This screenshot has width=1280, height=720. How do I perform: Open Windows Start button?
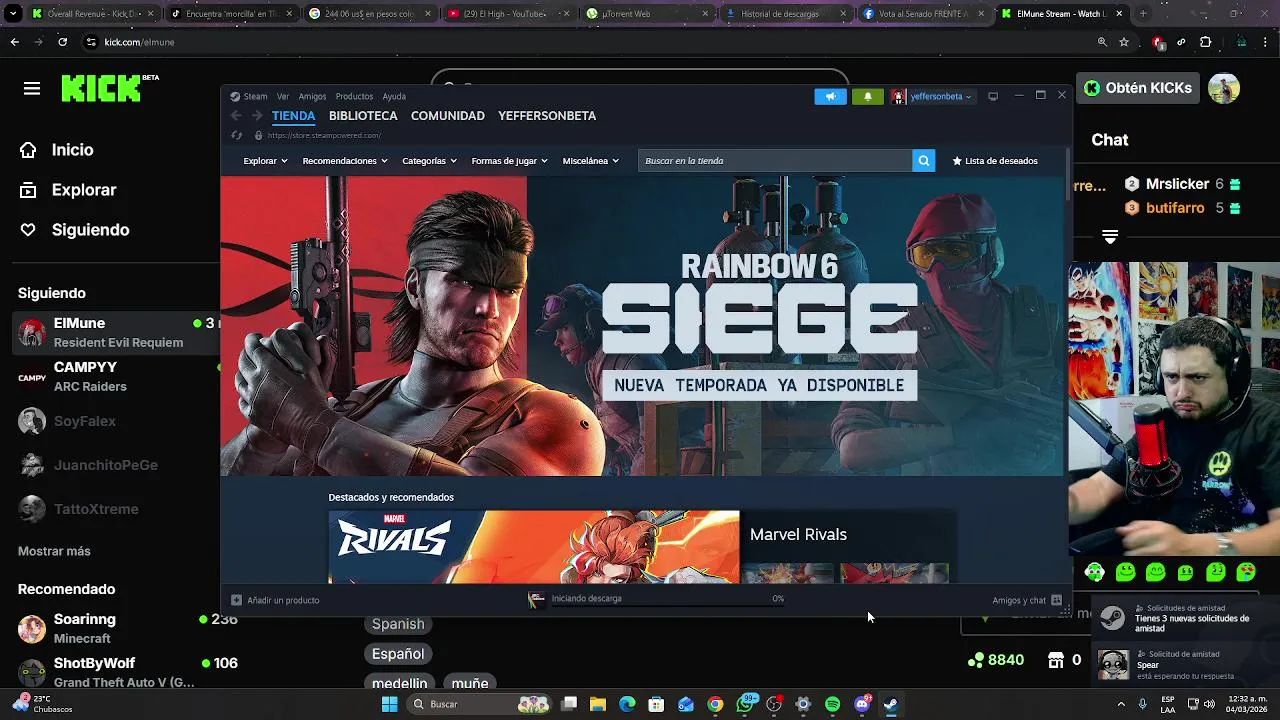click(x=389, y=704)
